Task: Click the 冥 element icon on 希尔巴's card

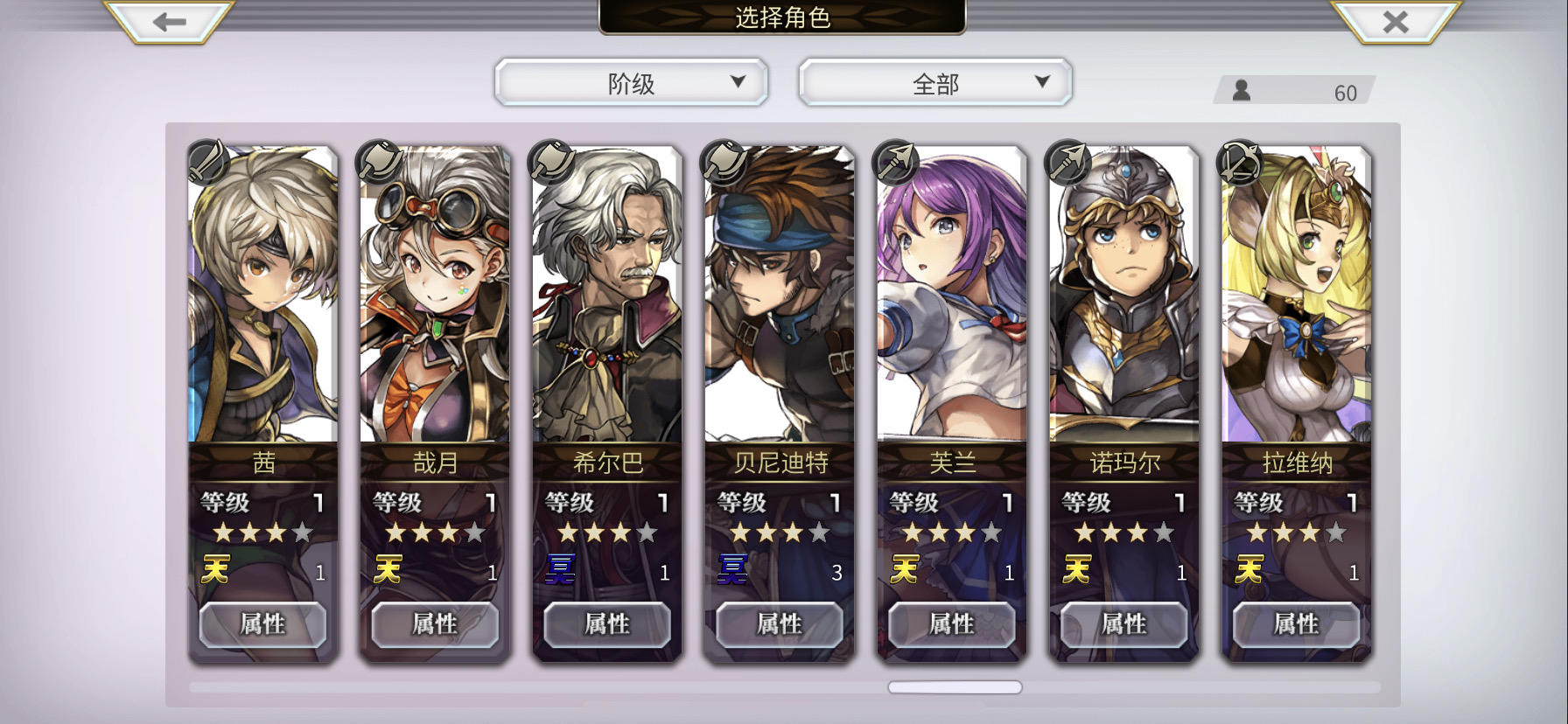Action: tap(560, 570)
